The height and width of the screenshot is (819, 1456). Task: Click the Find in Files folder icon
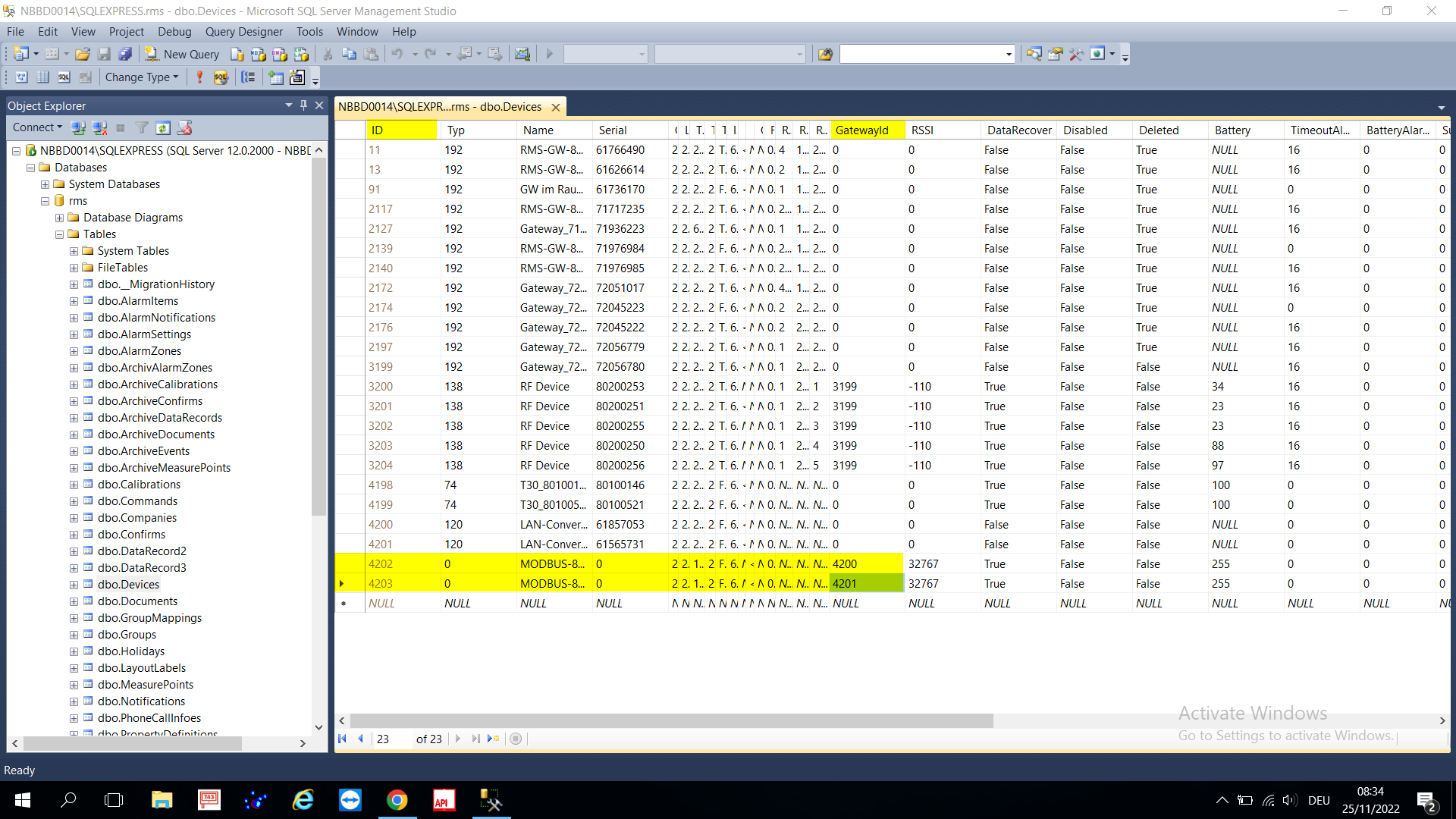coord(825,54)
